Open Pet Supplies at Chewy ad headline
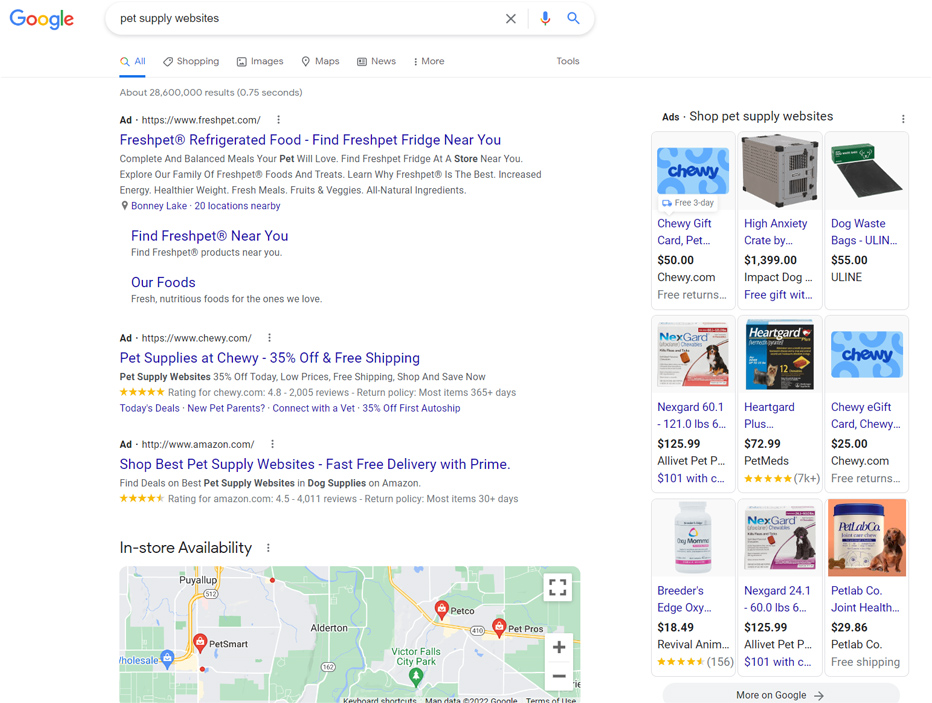Image resolution: width=932 pixels, height=703 pixels. pos(270,358)
